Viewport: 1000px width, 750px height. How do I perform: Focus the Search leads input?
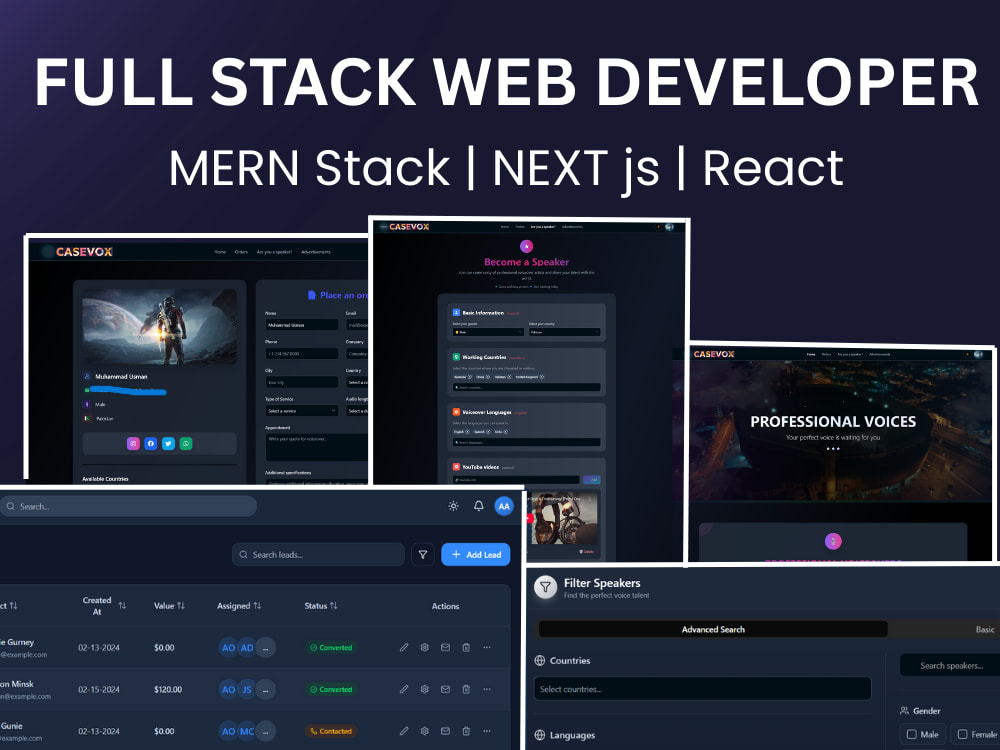318,555
